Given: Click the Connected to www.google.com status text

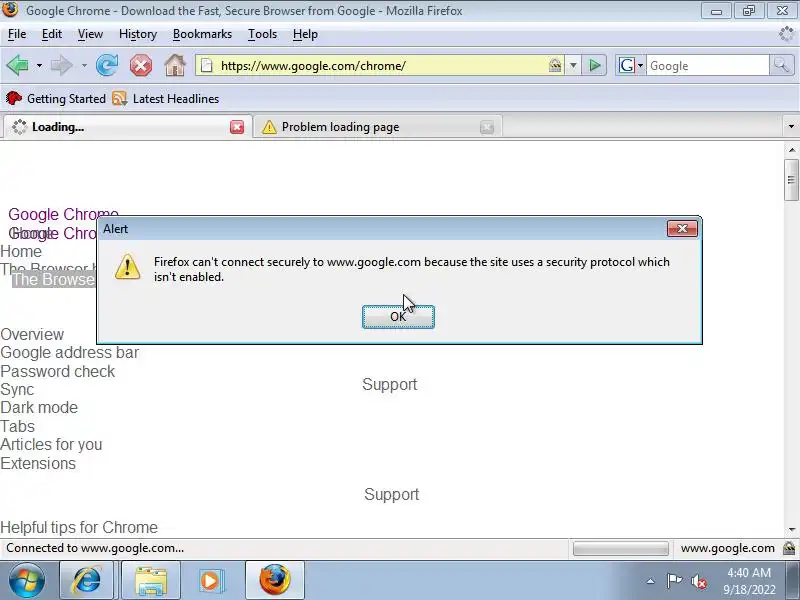Looking at the screenshot, I should [95, 548].
